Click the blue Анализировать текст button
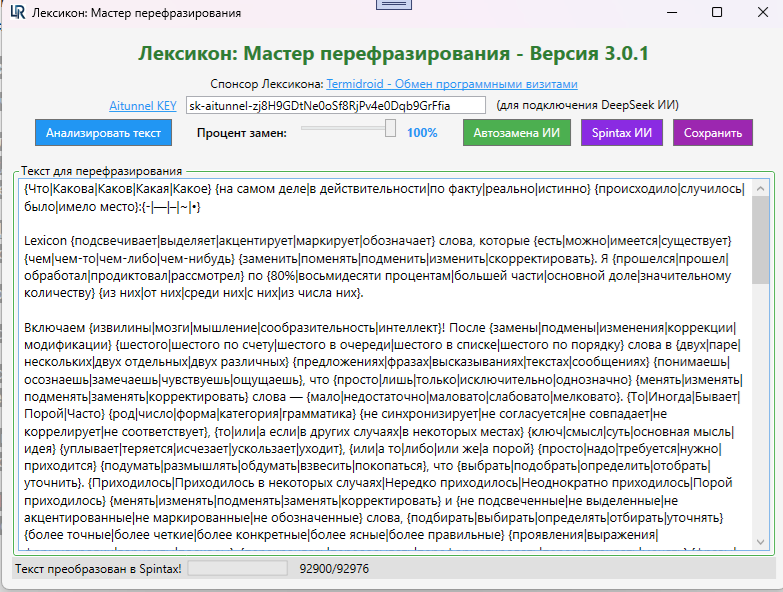783x592 pixels. pos(103,133)
